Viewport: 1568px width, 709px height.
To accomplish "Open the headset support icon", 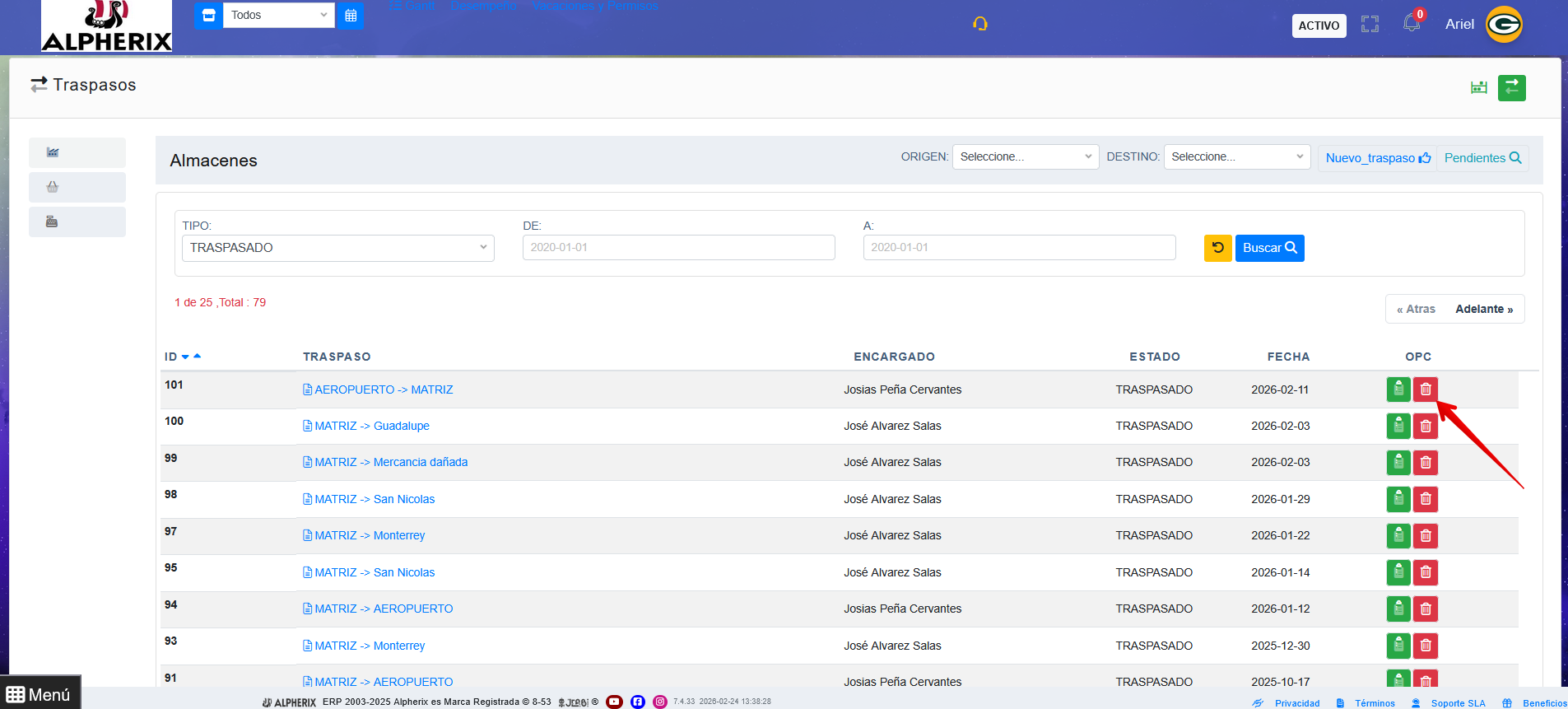I will tap(979, 24).
